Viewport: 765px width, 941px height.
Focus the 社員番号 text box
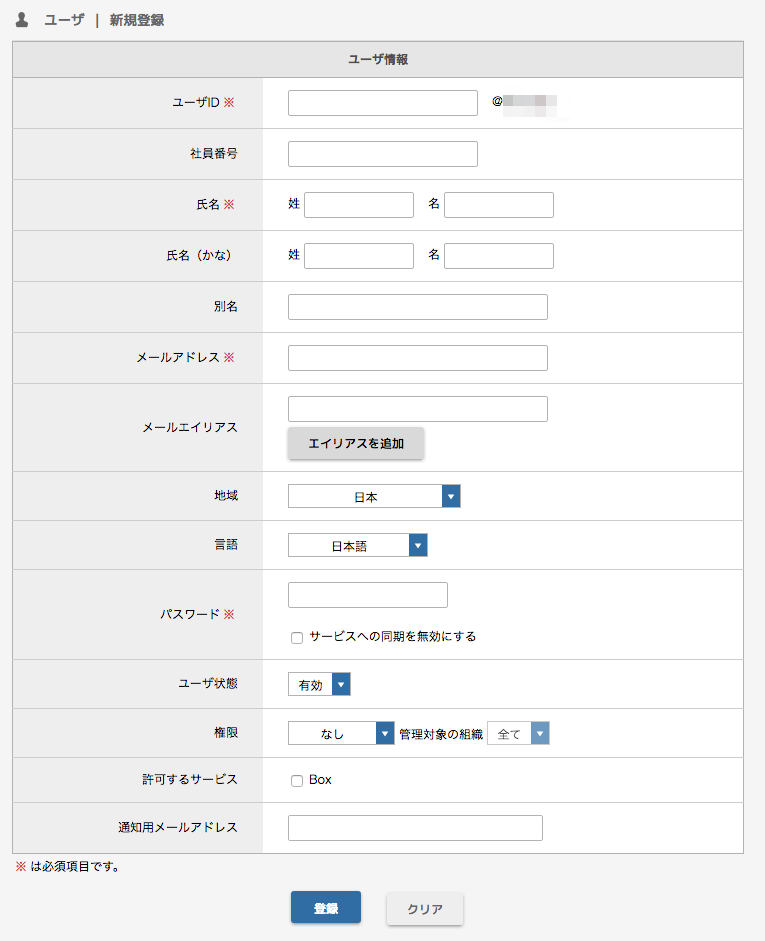click(x=383, y=154)
